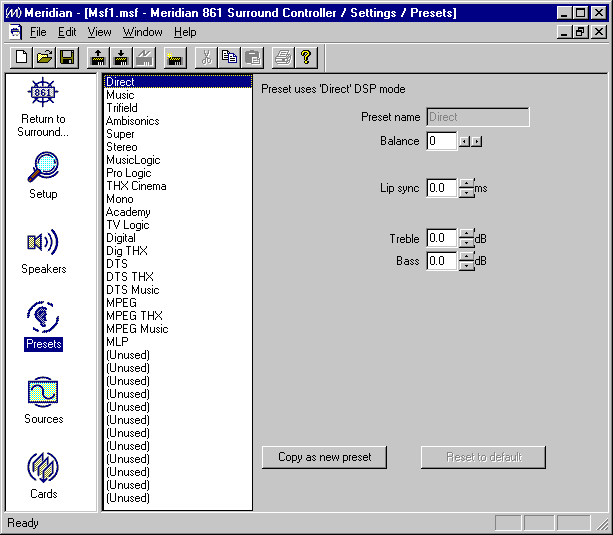Select the Pro Logic preset
Image resolution: width=613 pixels, height=535 pixels.
click(178, 173)
